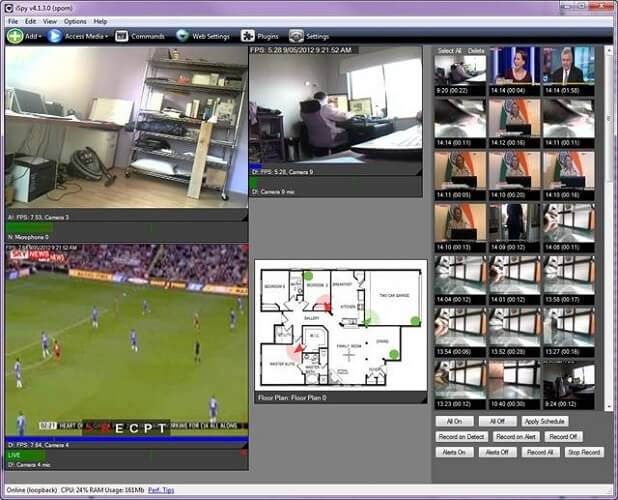
Task: Select the 13:27 (00:16) recording thumbnail
Action: [x=569, y=333]
